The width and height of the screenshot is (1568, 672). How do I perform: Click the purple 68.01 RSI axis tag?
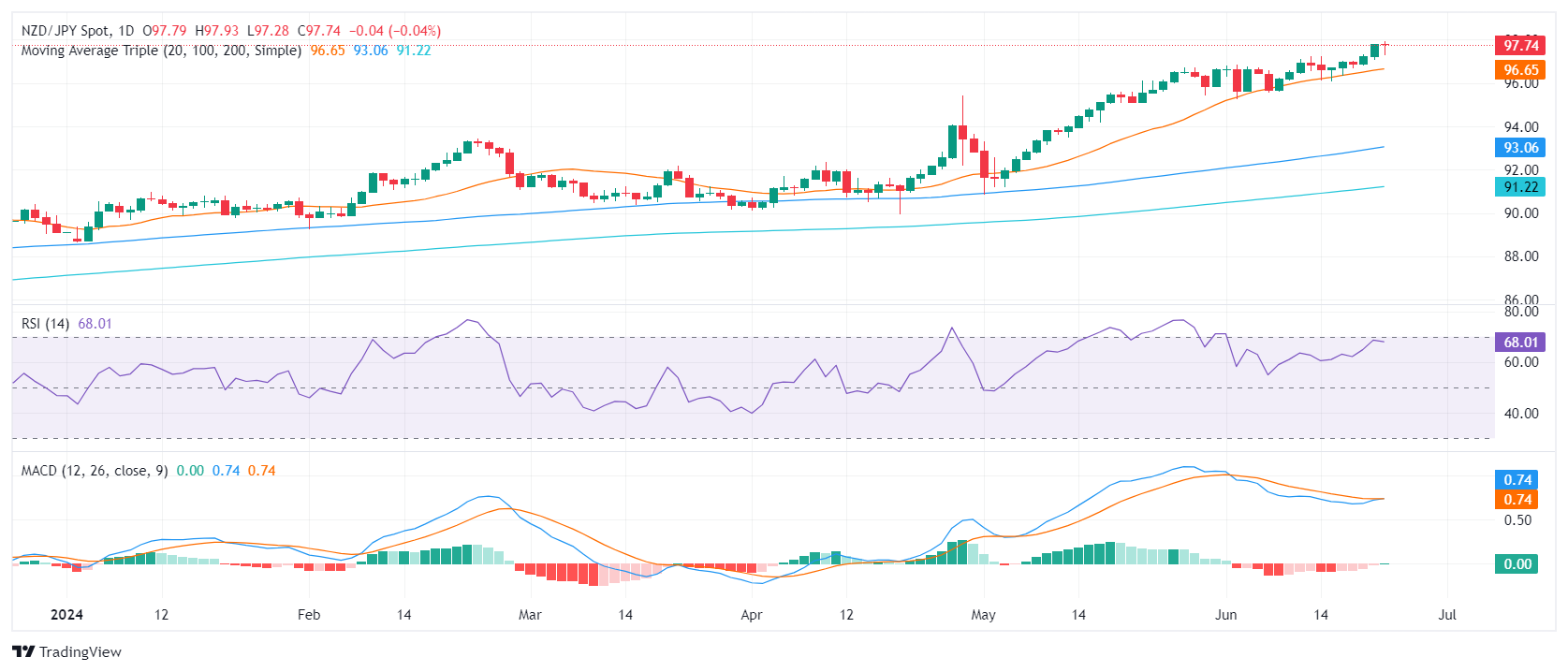point(1520,343)
